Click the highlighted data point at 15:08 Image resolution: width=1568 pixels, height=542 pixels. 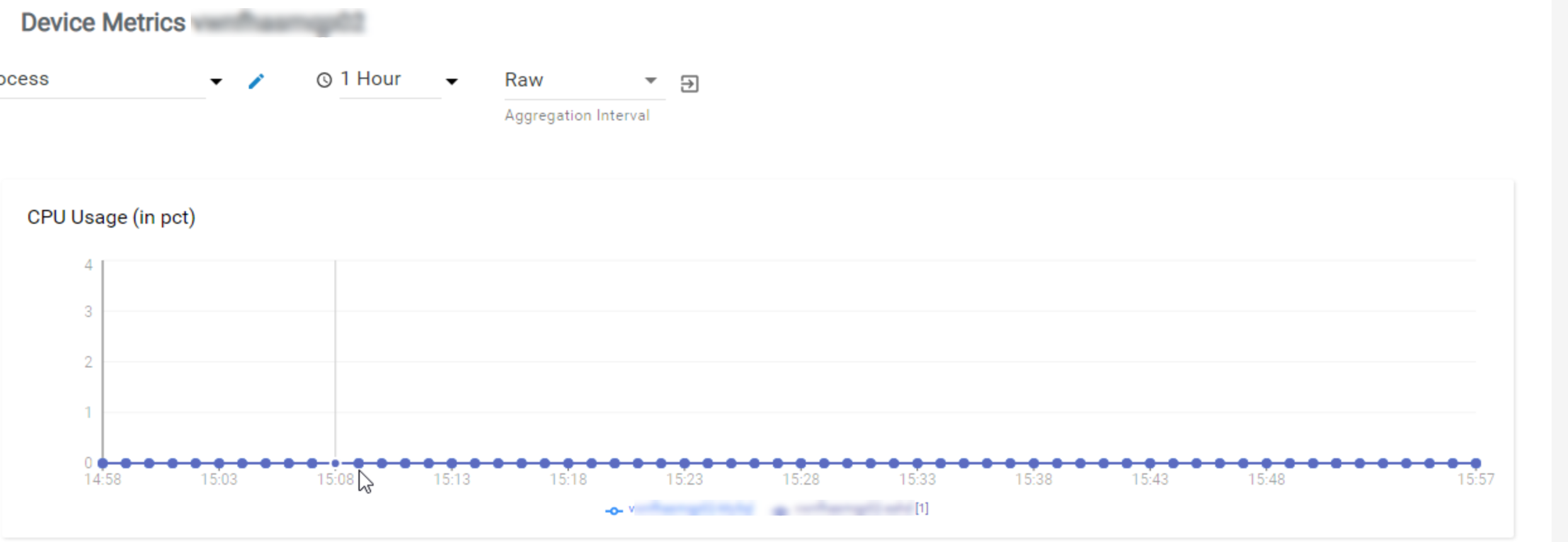tap(335, 463)
